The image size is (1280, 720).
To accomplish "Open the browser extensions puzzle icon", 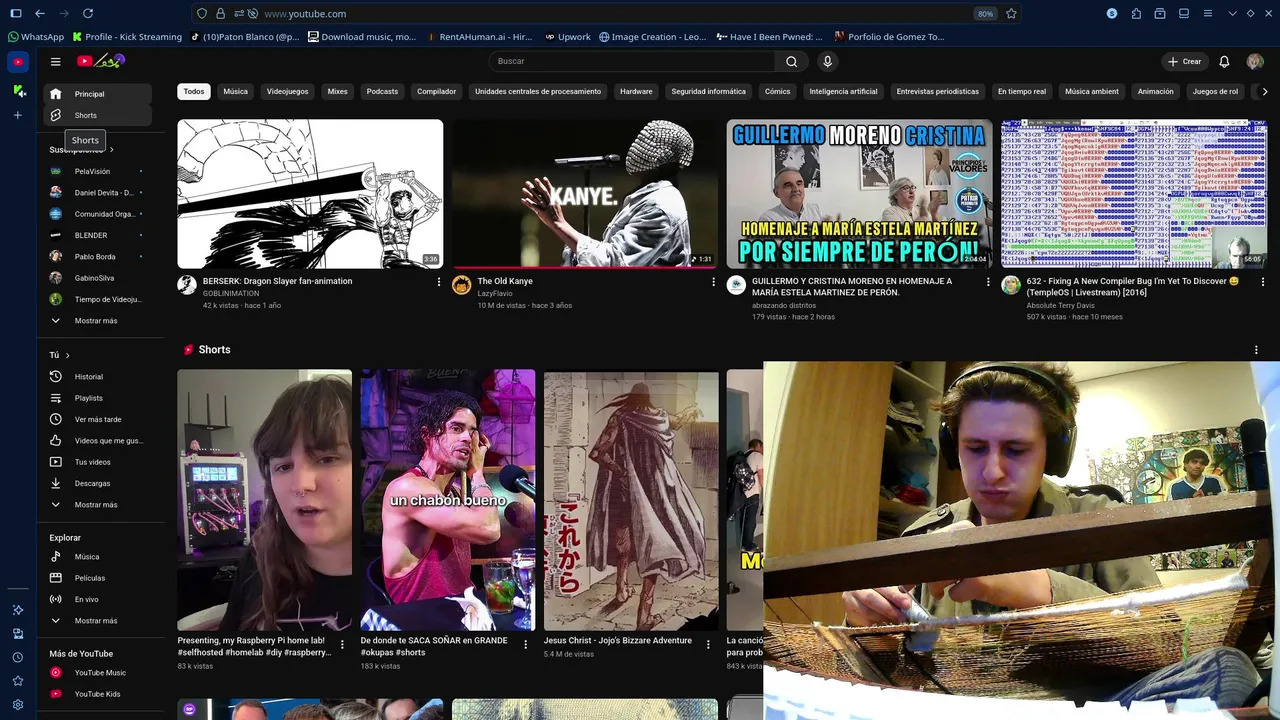I will pyautogui.click(x=1136, y=14).
